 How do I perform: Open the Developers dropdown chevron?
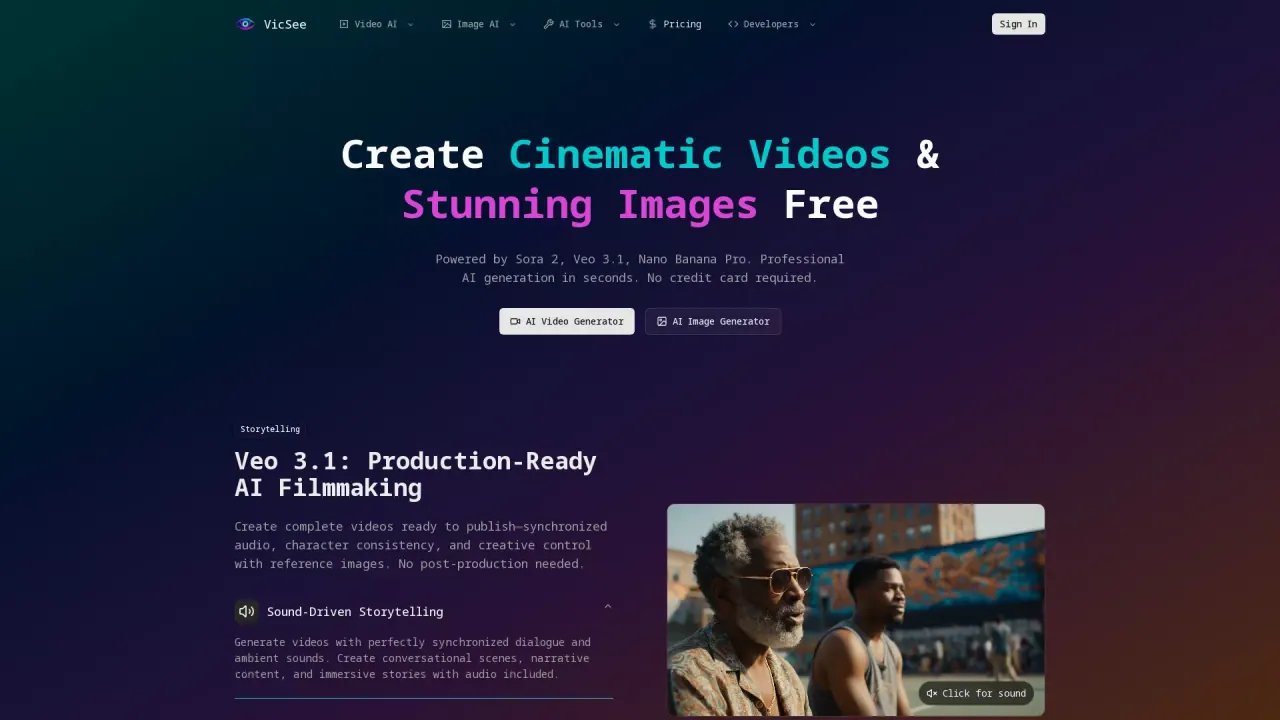[812, 24]
